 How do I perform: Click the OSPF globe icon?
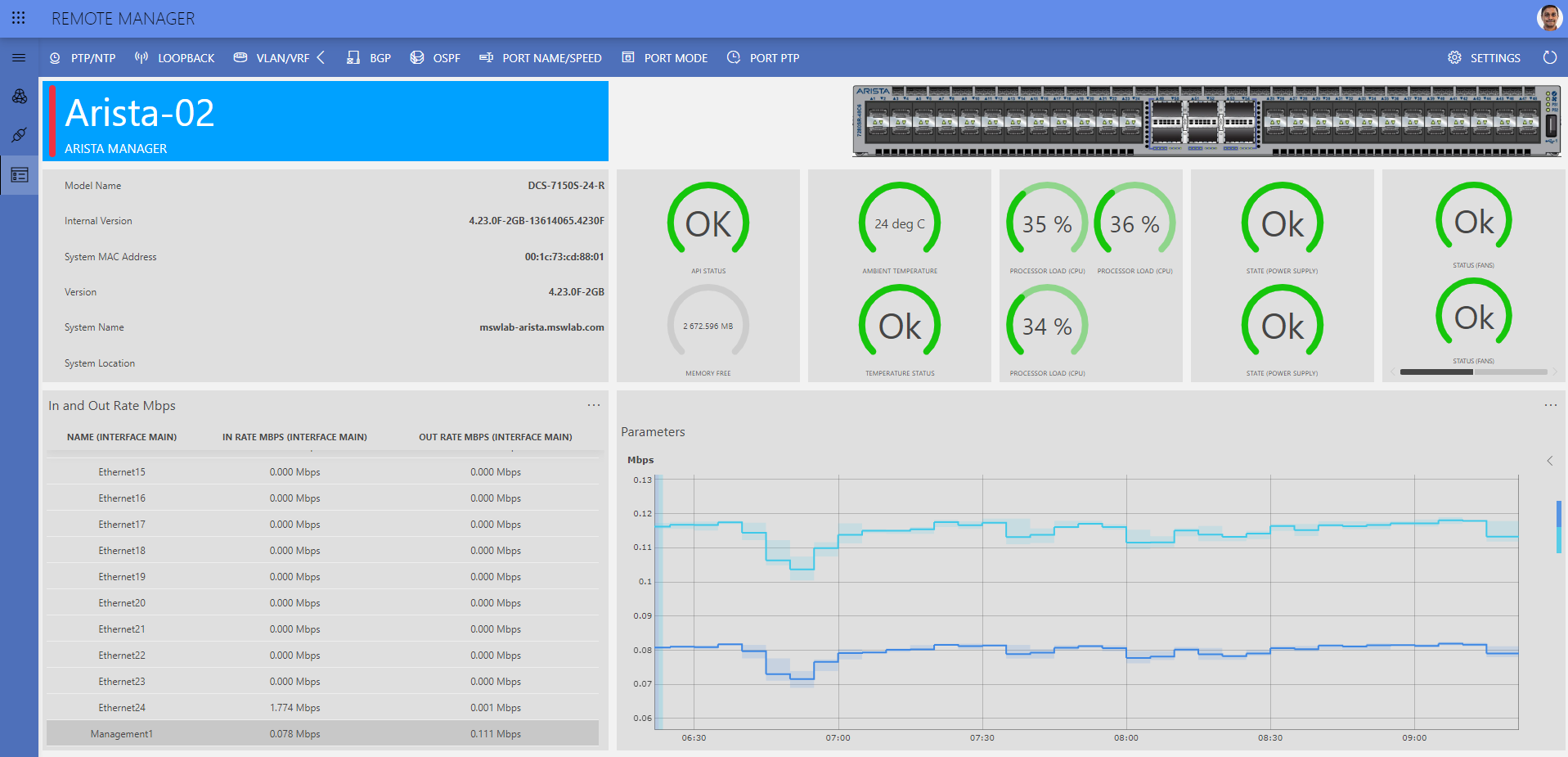click(x=417, y=58)
